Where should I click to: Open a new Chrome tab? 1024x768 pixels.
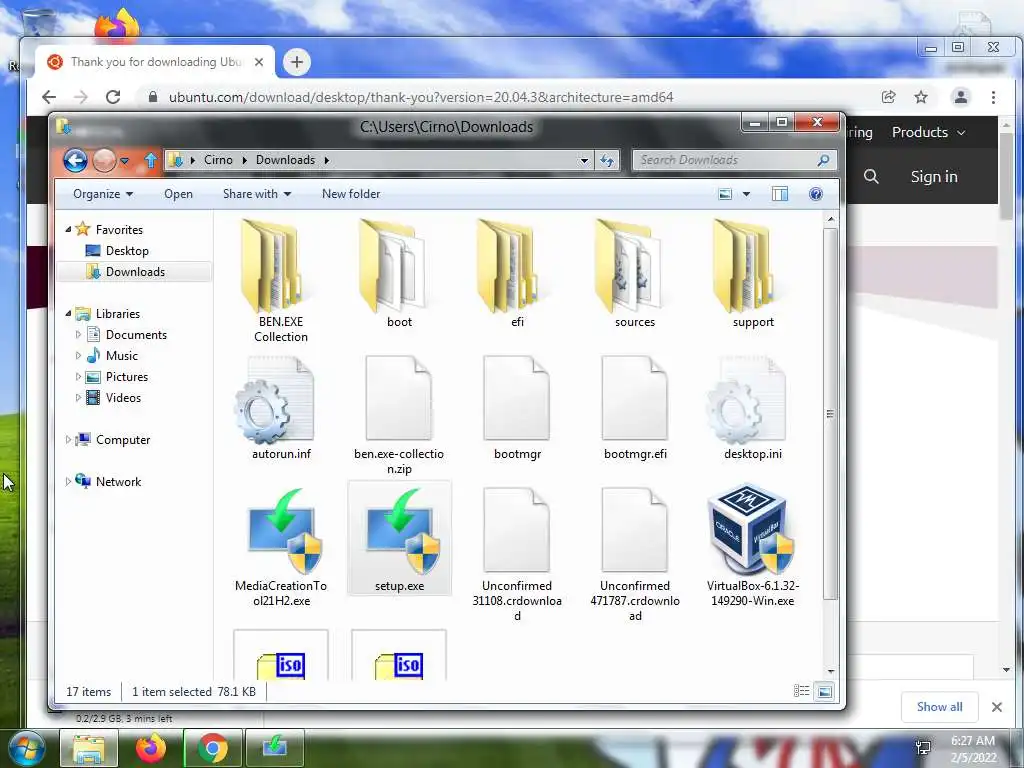coord(296,62)
